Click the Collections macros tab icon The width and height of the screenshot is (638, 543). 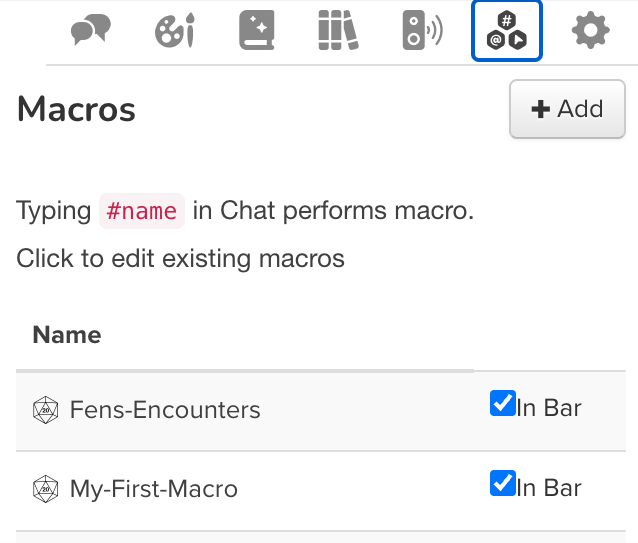tap(507, 31)
